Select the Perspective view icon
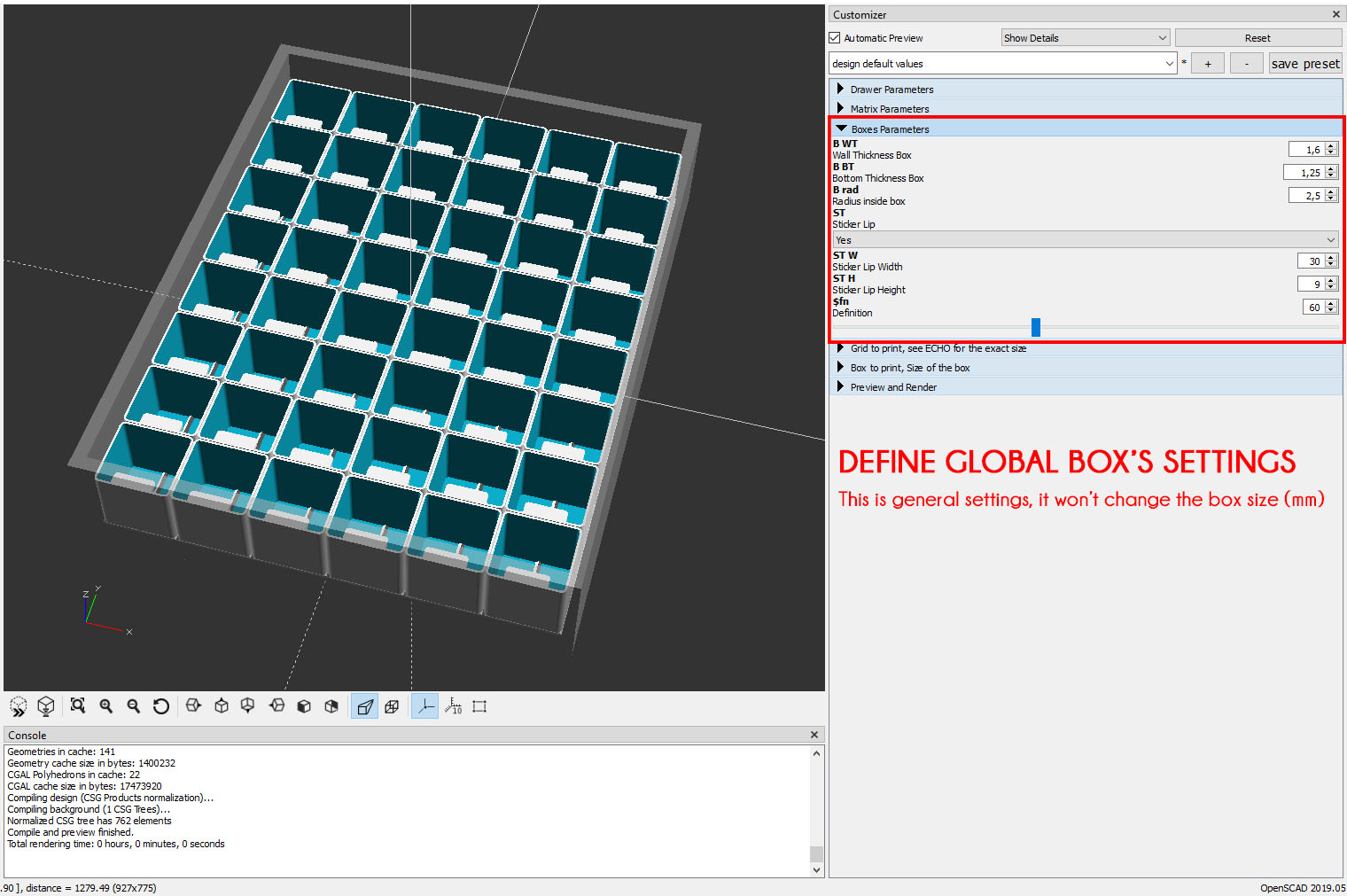 [x=364, y=706]
